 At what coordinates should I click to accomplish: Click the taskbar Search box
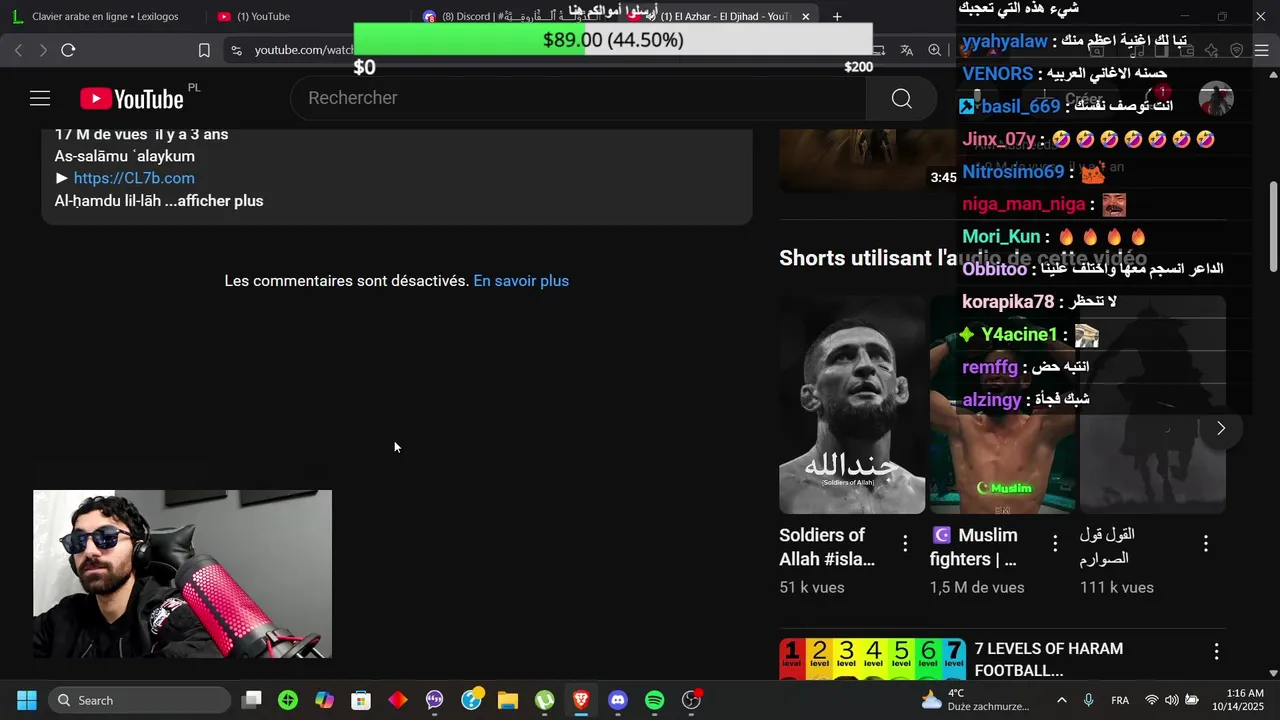pyautogui.click(x=140, y=700)
